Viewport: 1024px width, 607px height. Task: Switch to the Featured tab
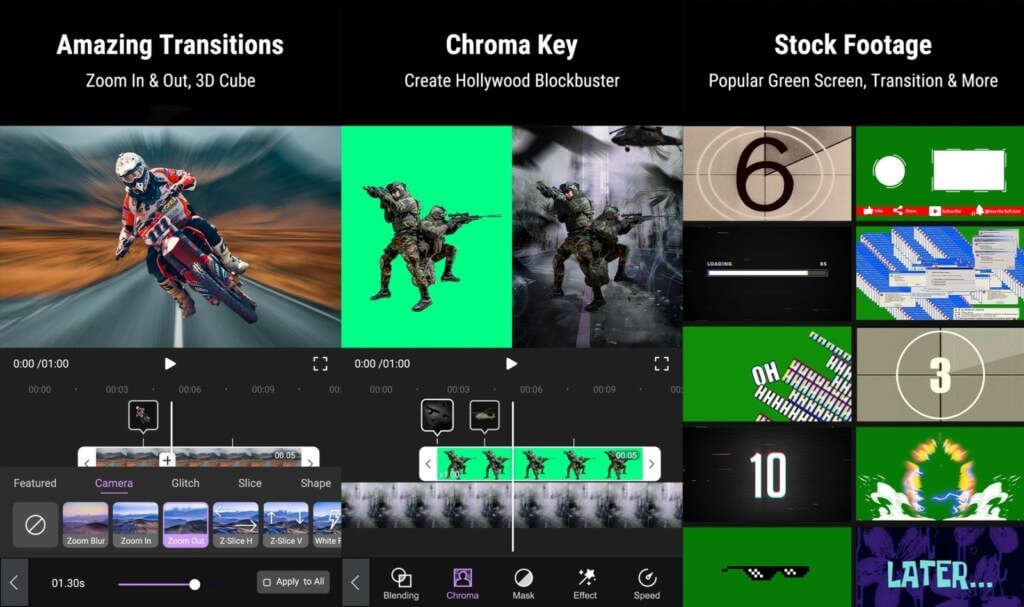pos(34,483)
